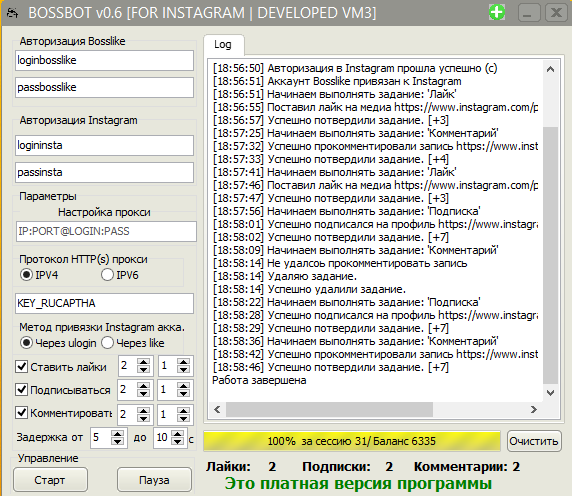Click the log scroll right arrow
572x496 pixels.
tap(534, 409)
